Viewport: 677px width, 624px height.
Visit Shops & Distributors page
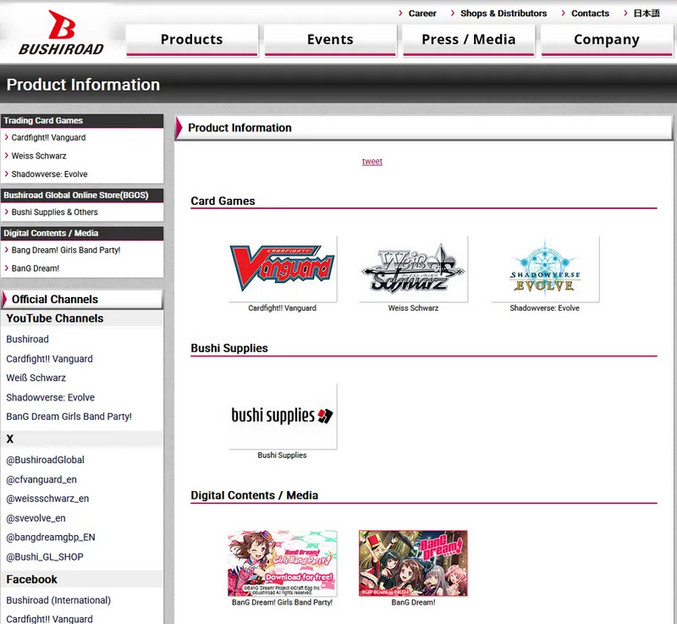(x=503, y=14)
